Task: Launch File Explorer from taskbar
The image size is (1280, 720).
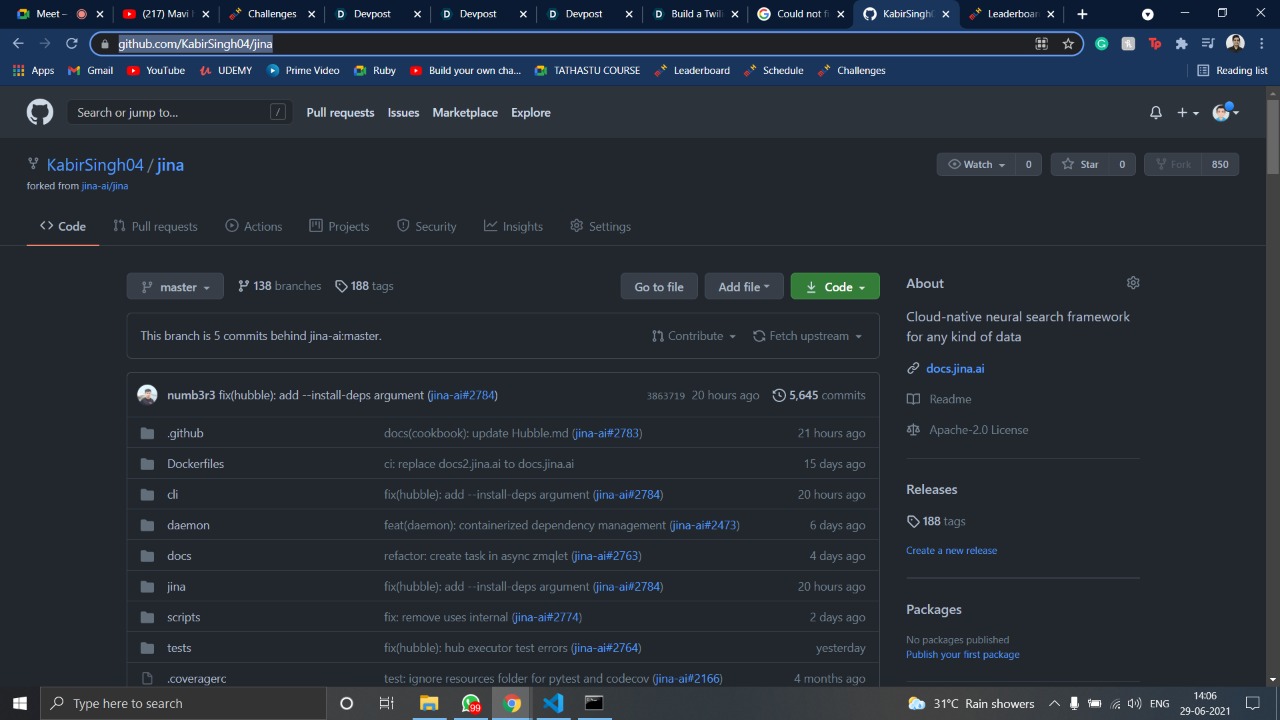Action: coord(429,703)
